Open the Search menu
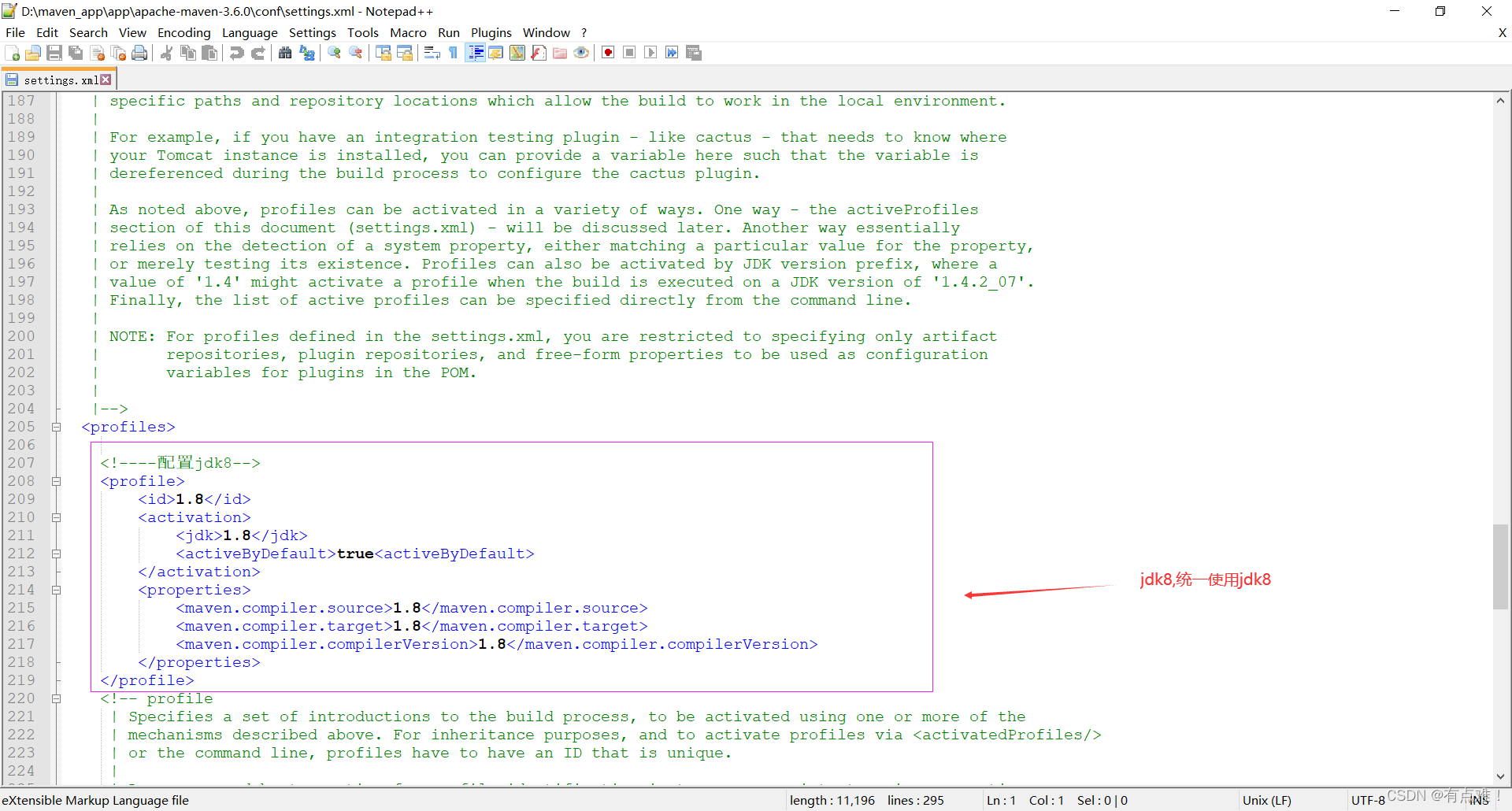 [x=88, y=32]
